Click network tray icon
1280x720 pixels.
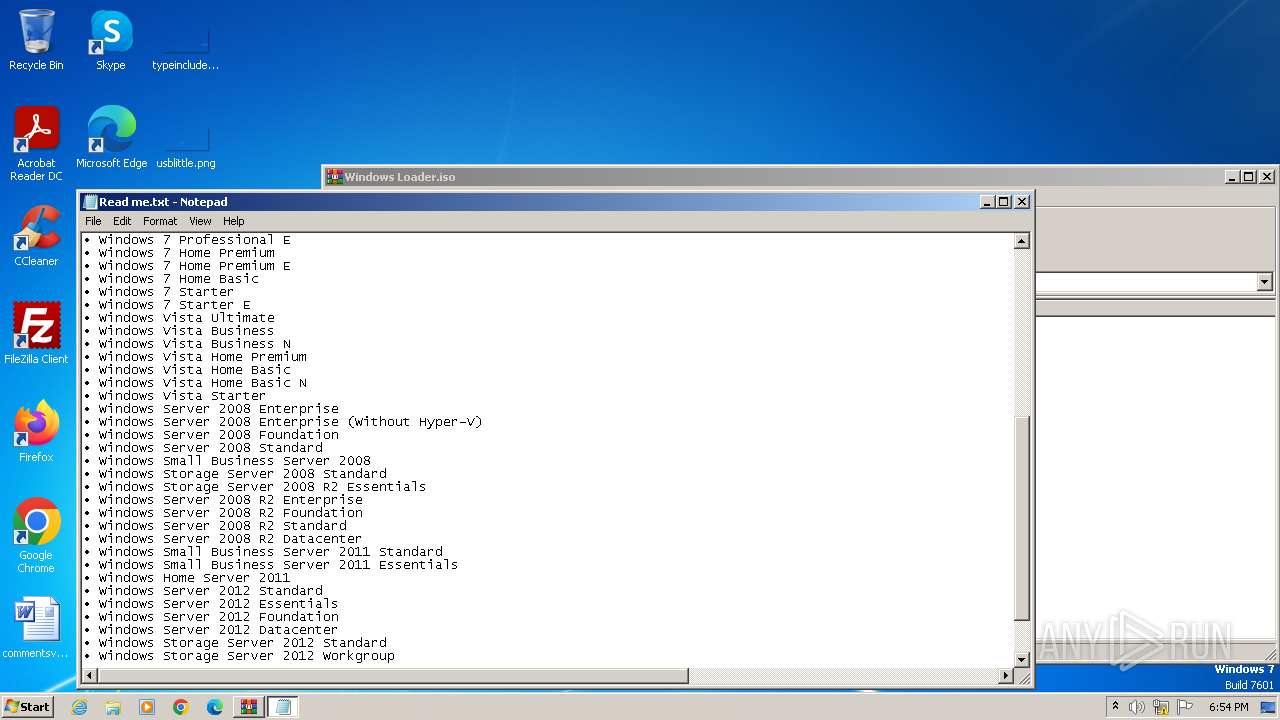(x=1161, y=707)
